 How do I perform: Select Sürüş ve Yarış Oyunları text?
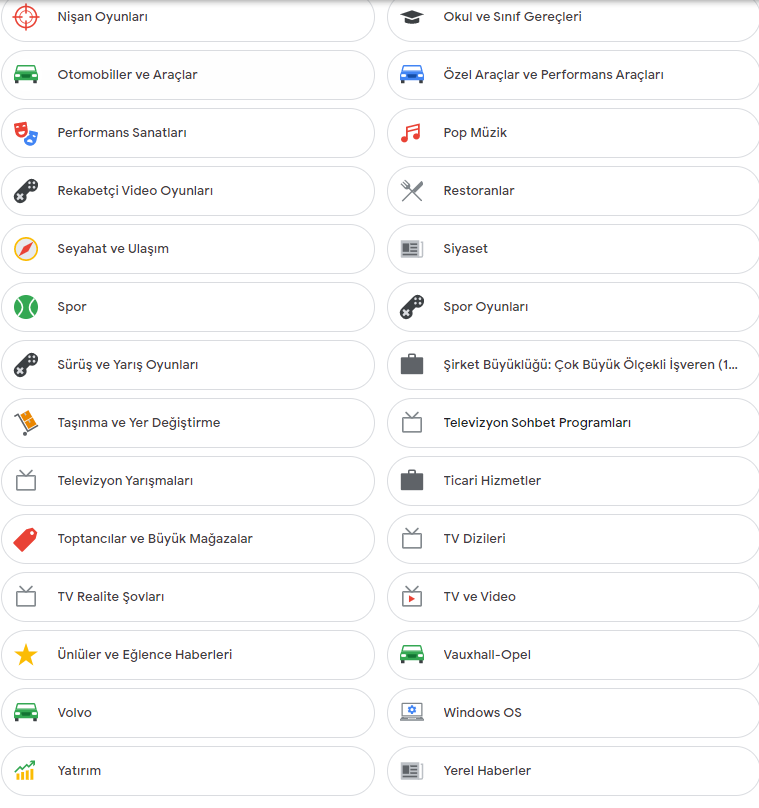click(128, 365)
